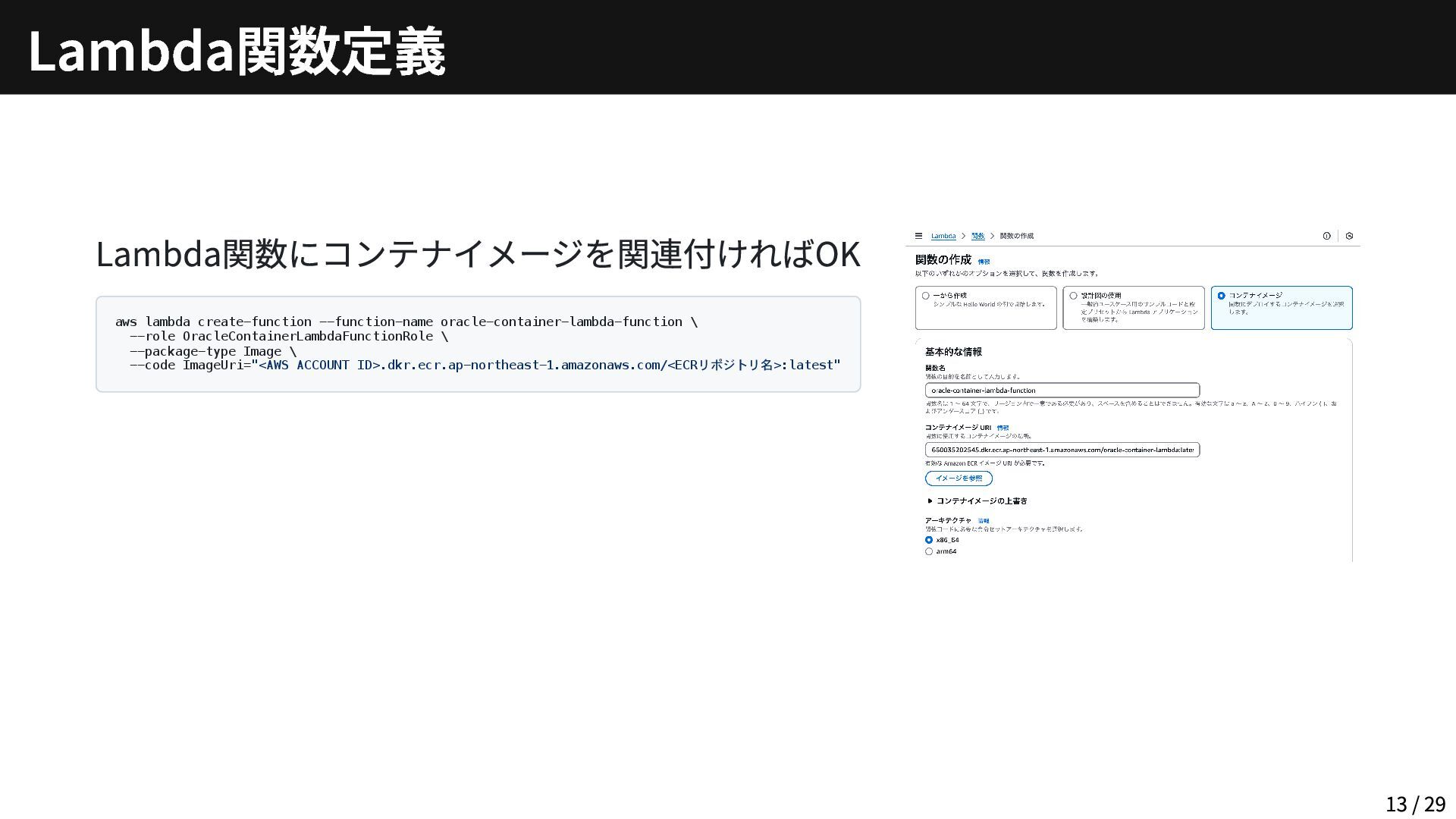Select コンテナイメージ radio option
Image resolution: width=1456 pixels, height=819 pixels.
point(1221,296)
